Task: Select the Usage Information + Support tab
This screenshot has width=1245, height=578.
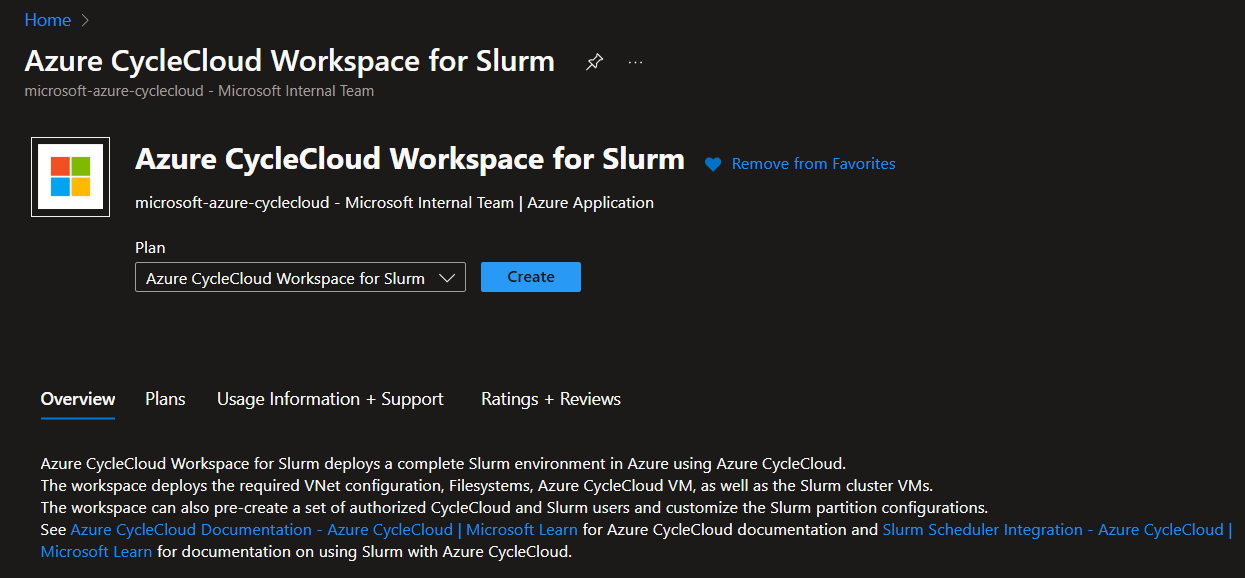Action: pyautogui.click(x=330, y=398)
